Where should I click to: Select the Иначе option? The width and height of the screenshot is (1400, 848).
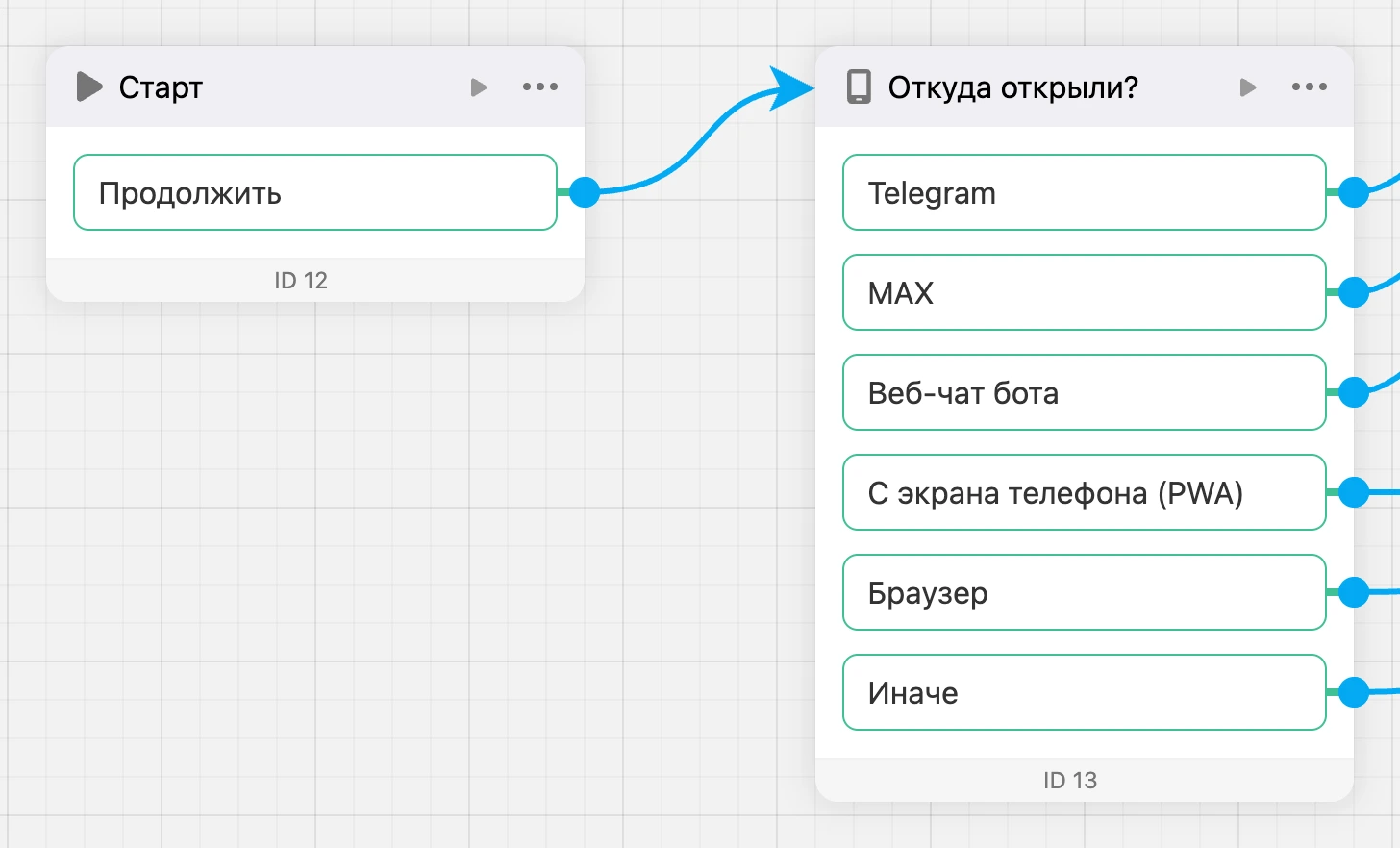tap(1085, 692)
